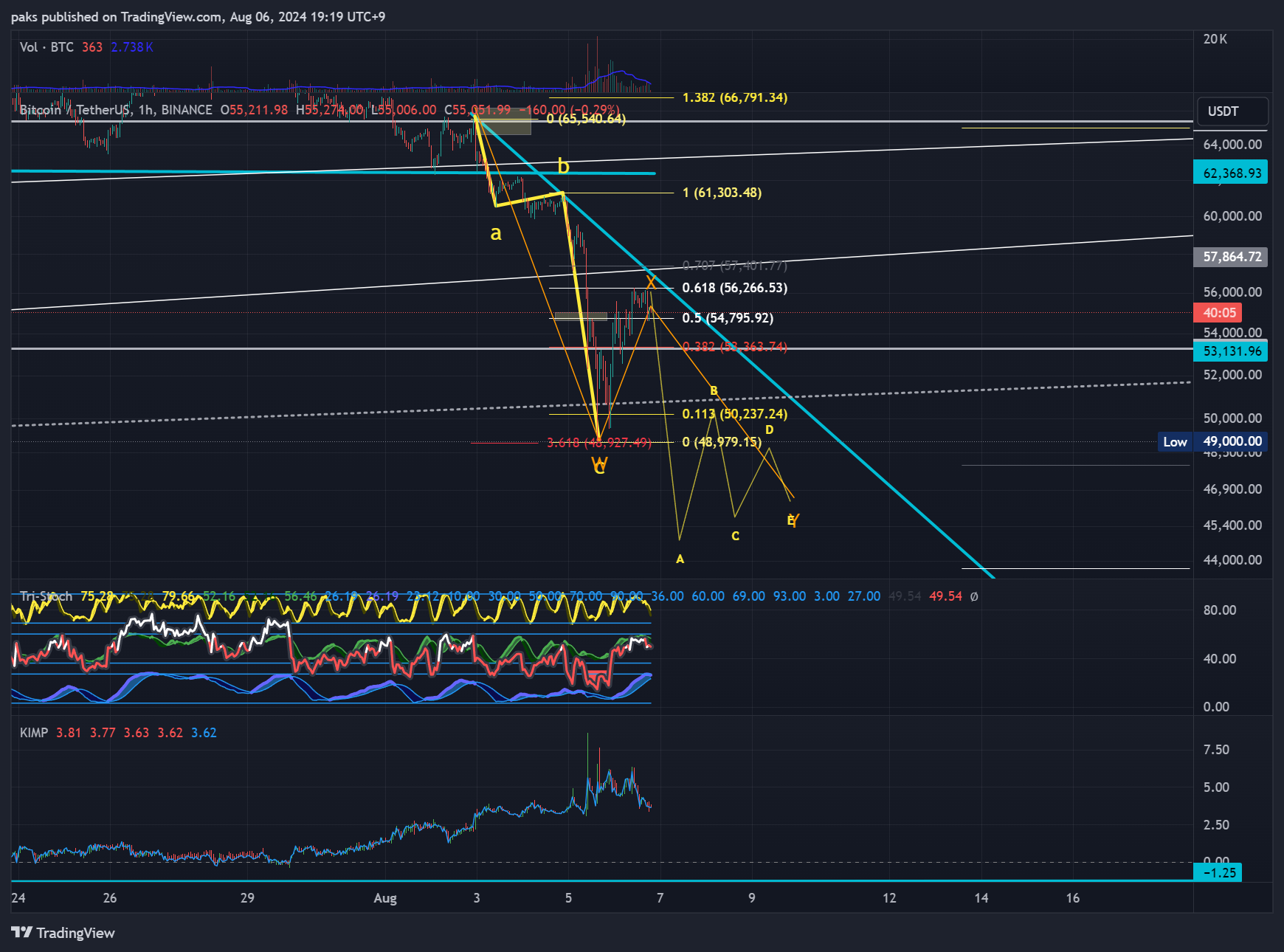Click the orange 'X' wave label

tap(650, 282)
